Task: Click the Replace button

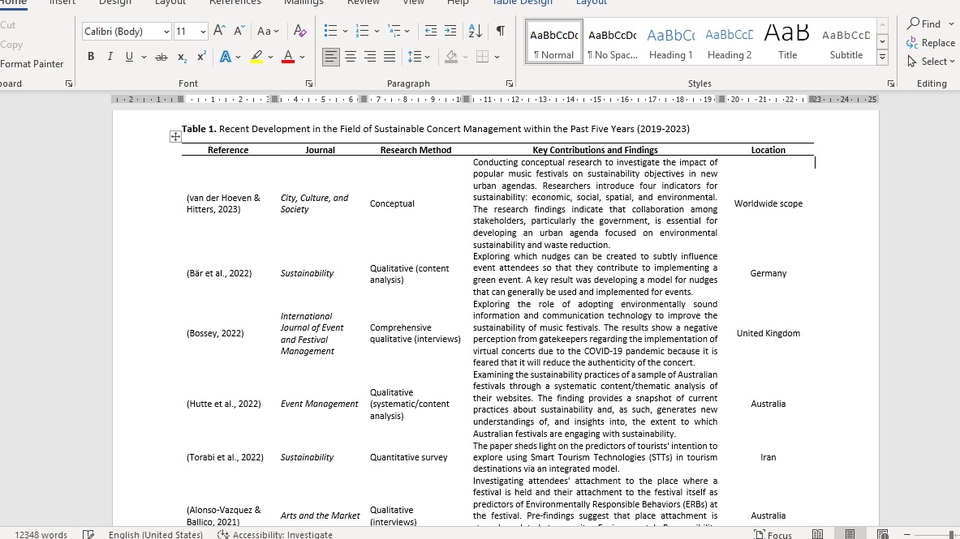Action: click(931, 43)
